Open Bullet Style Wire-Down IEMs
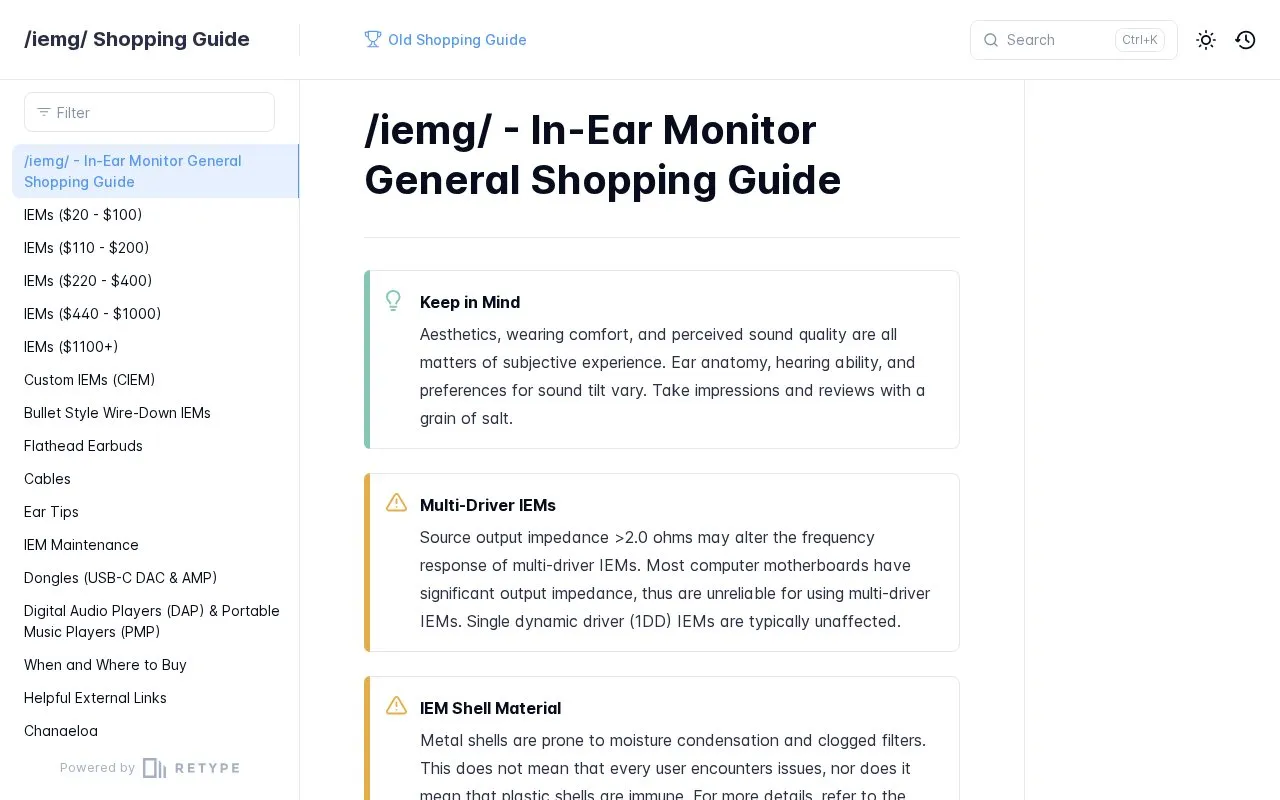The width and height of the screenshot is (1280, 800). 117,413
